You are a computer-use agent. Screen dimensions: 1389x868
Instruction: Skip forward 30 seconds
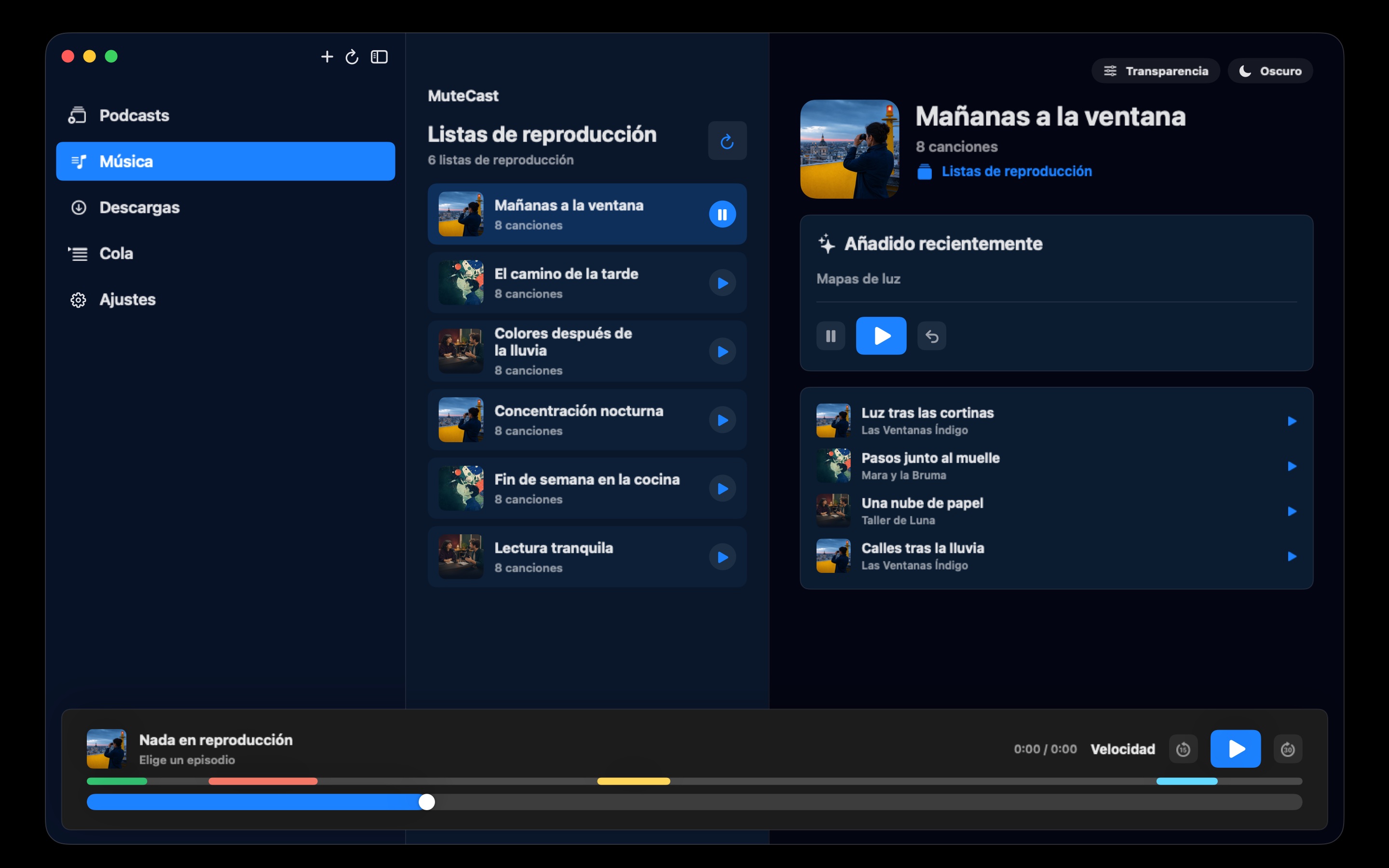[1287, 749]
